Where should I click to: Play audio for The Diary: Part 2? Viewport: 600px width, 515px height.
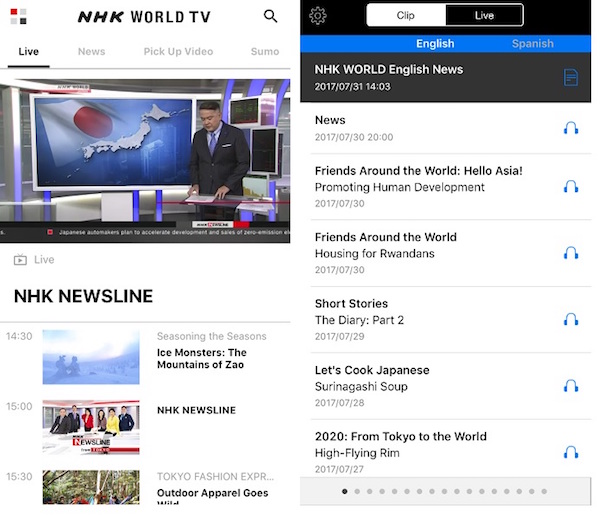(x=571, y=319)
